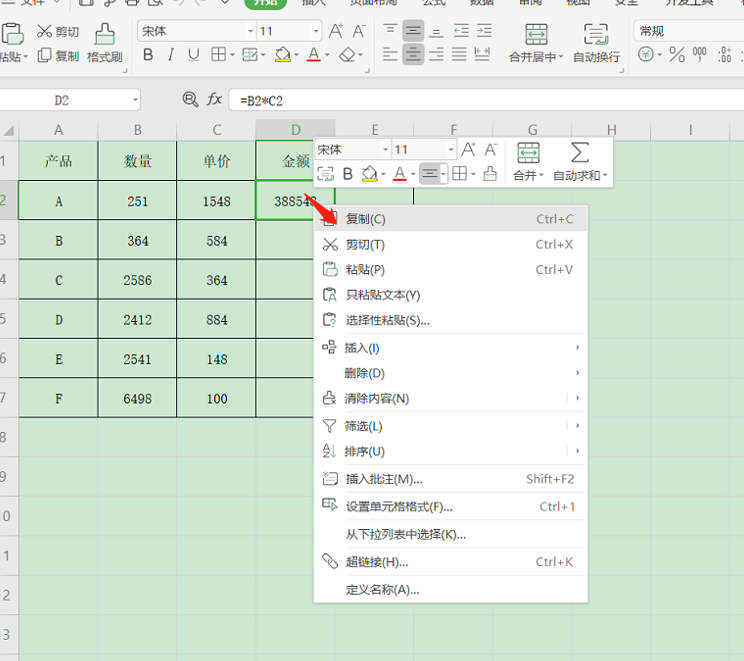The image size is (744, 661).
Task: Open Format Cells 设置单元格格式(F)
Action: [451, 507]
